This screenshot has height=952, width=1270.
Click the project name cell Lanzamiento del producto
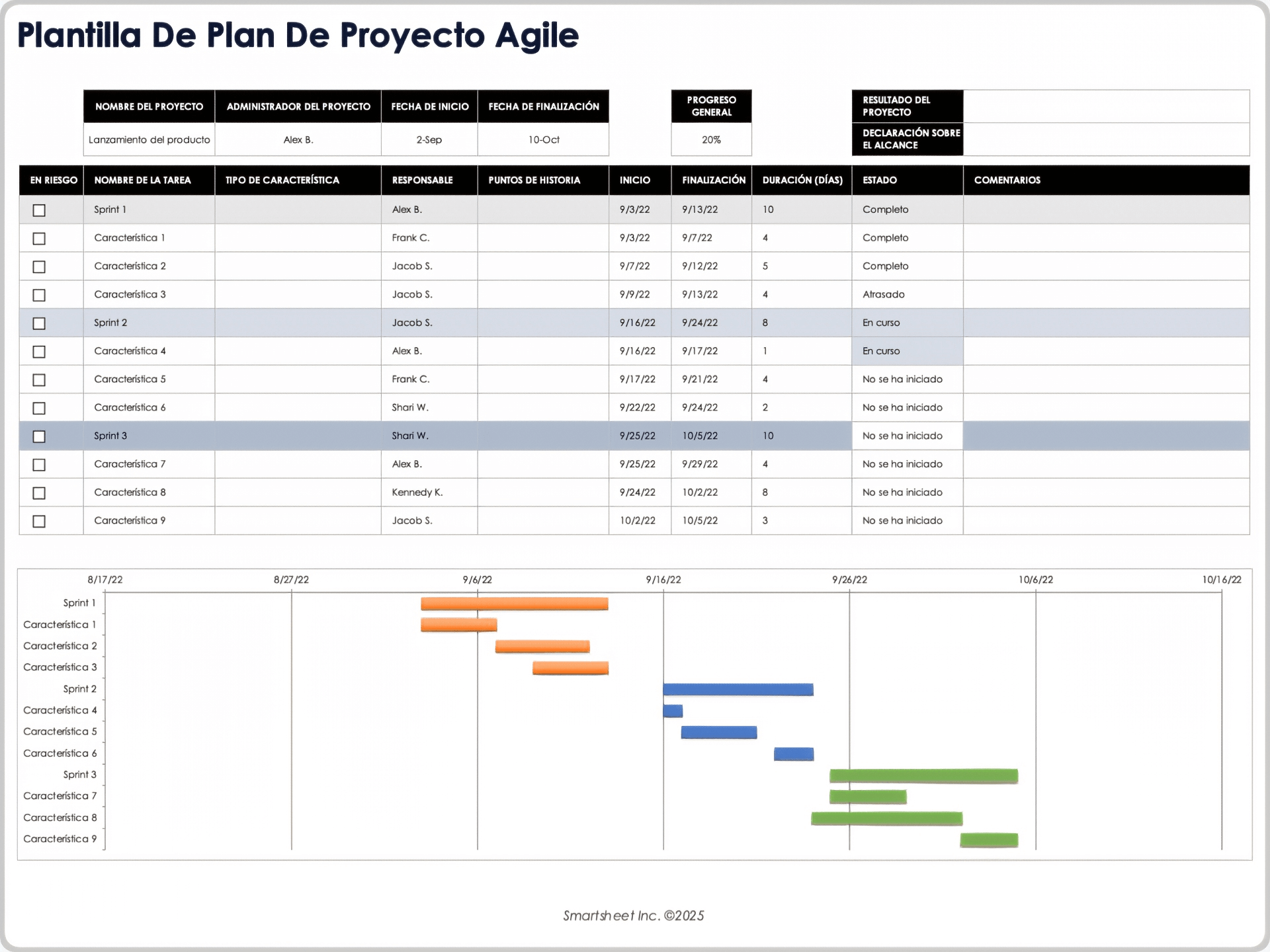tap(149, 139)
